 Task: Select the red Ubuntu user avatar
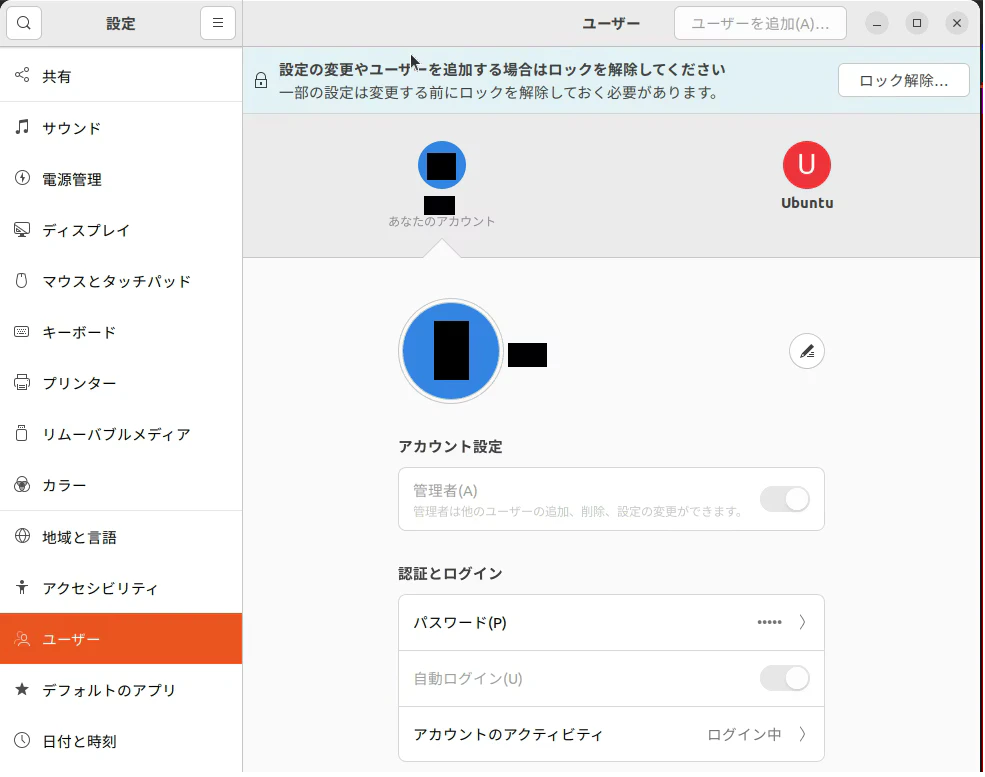[807, 165]
